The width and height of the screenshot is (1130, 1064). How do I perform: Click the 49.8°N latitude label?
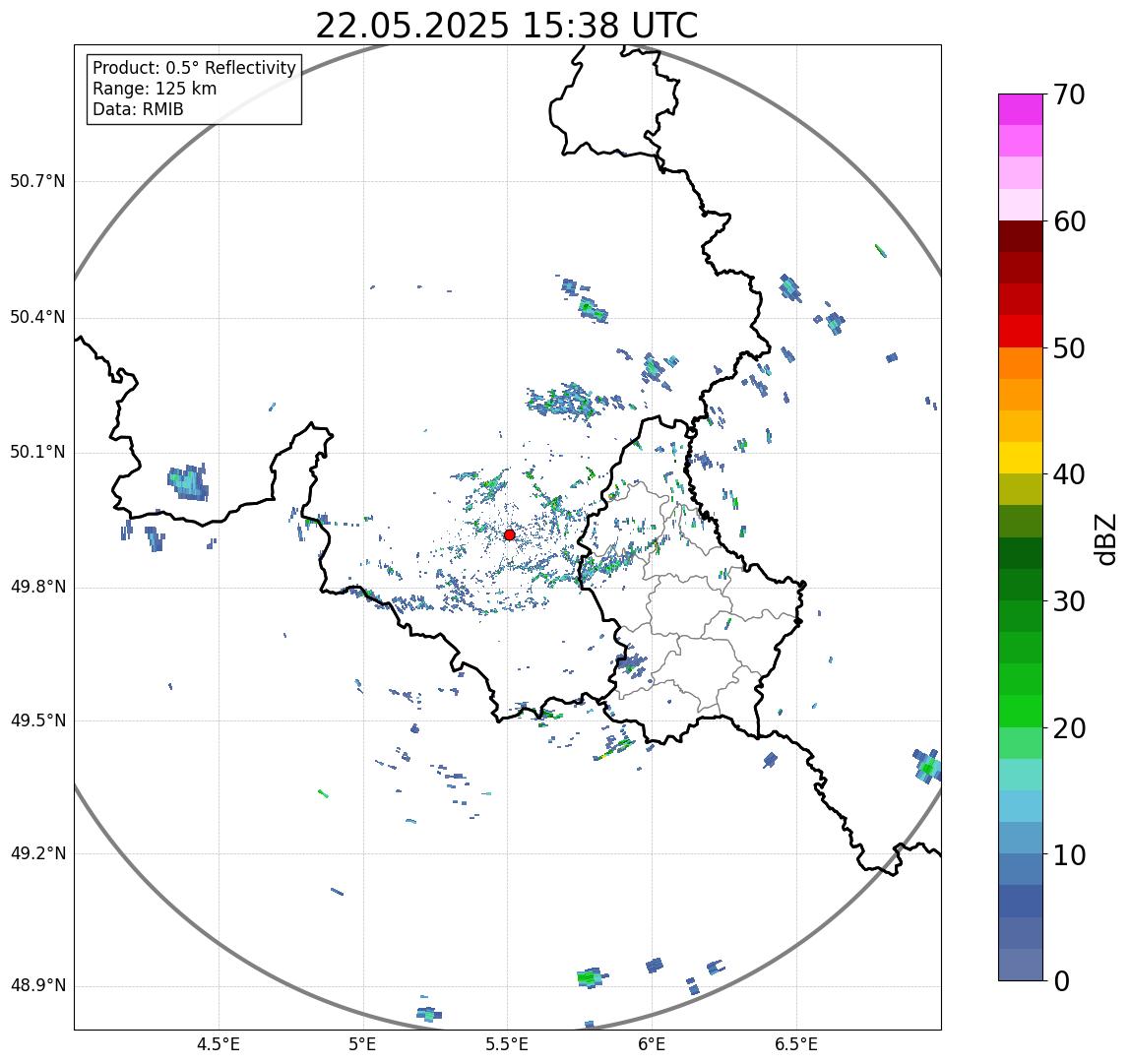[x=37, y=587]
